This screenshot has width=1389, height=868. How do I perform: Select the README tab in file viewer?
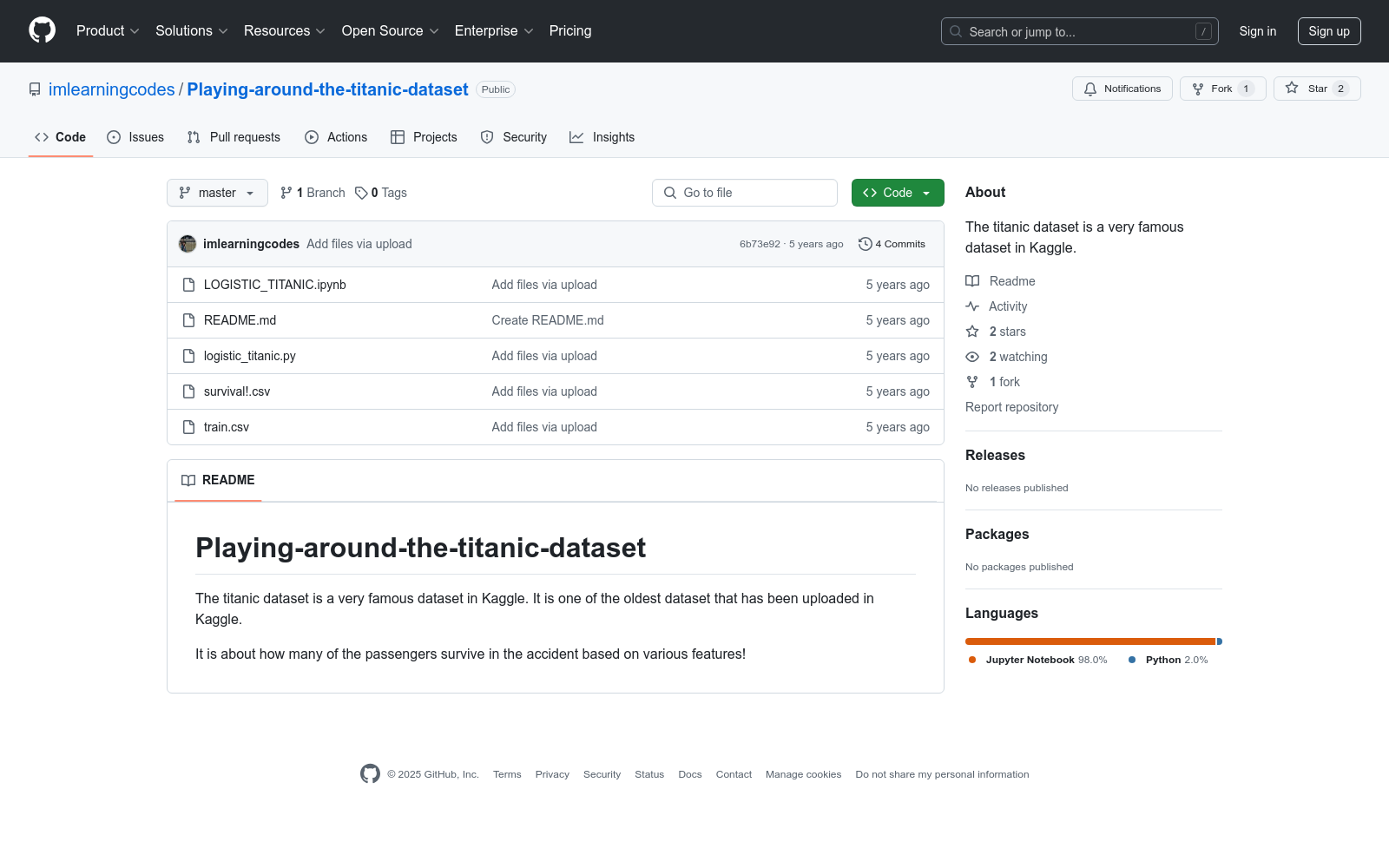218,480
